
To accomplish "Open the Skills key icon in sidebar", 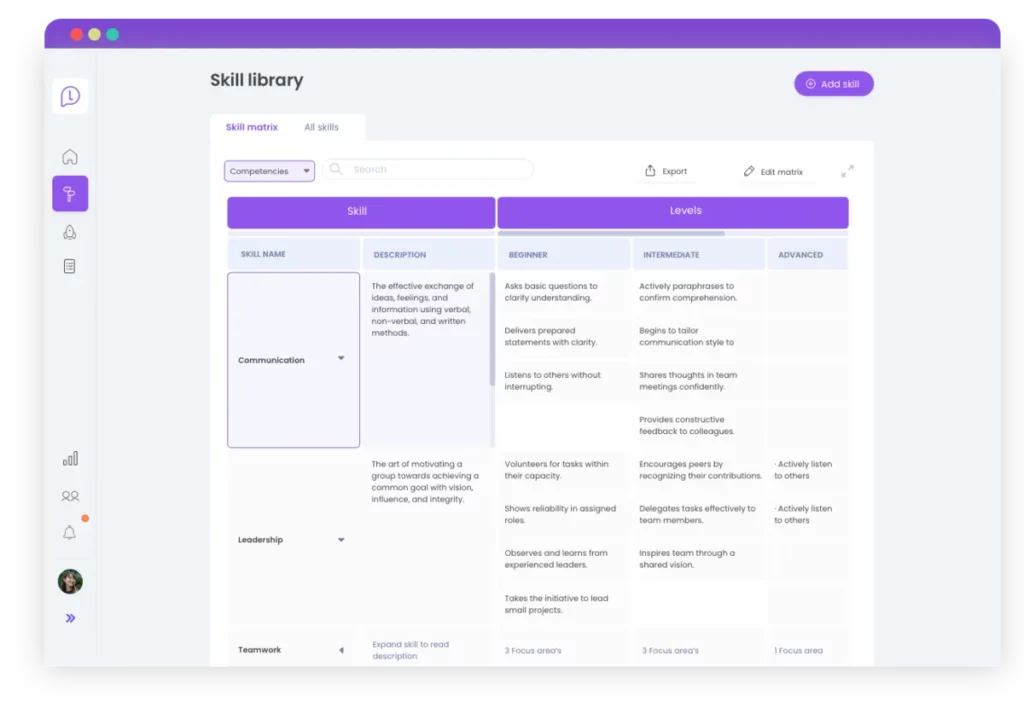I will [70, 194].
